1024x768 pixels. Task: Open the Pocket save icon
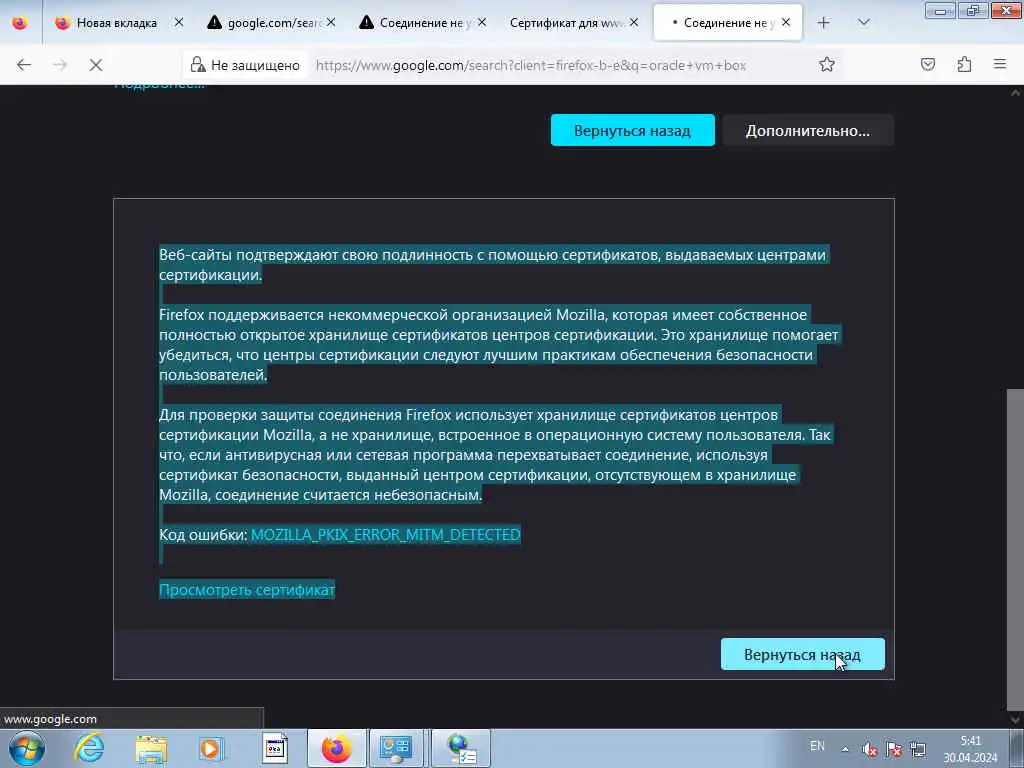pyautogui.click(x=928, y=65)
